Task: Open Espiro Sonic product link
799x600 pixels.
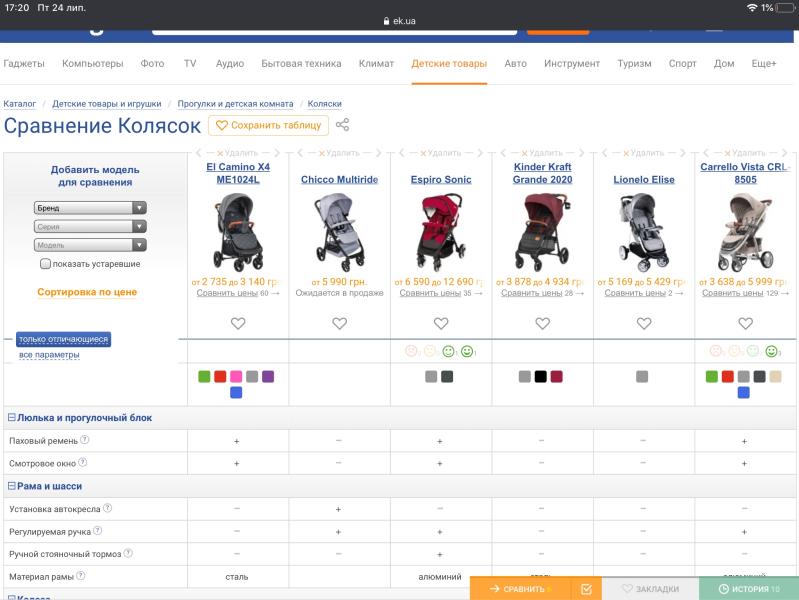Action: click(x=441, y=179)
